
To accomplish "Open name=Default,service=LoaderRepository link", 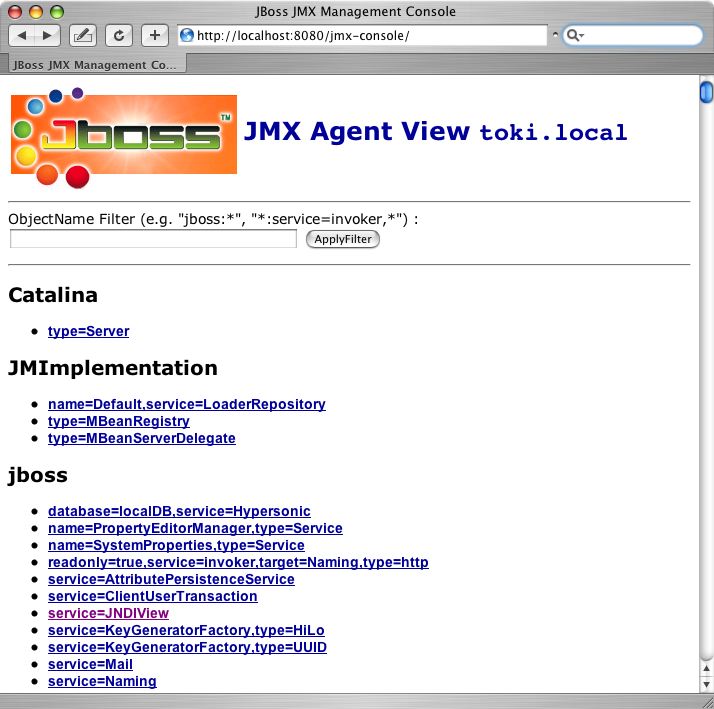I will pyautogui.click(x=187, y=404).
